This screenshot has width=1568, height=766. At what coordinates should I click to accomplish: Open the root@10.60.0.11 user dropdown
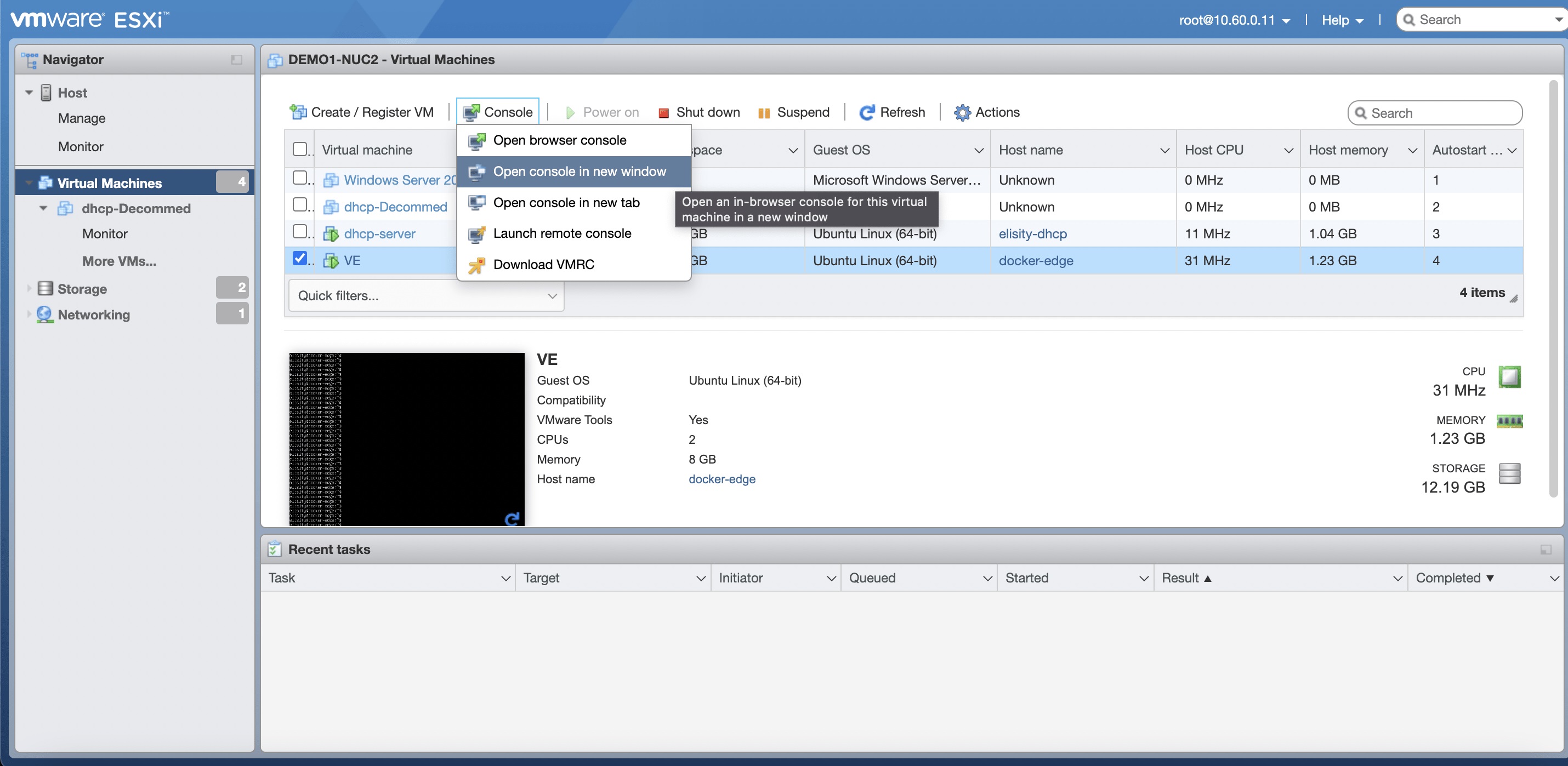click(1234, 20)
